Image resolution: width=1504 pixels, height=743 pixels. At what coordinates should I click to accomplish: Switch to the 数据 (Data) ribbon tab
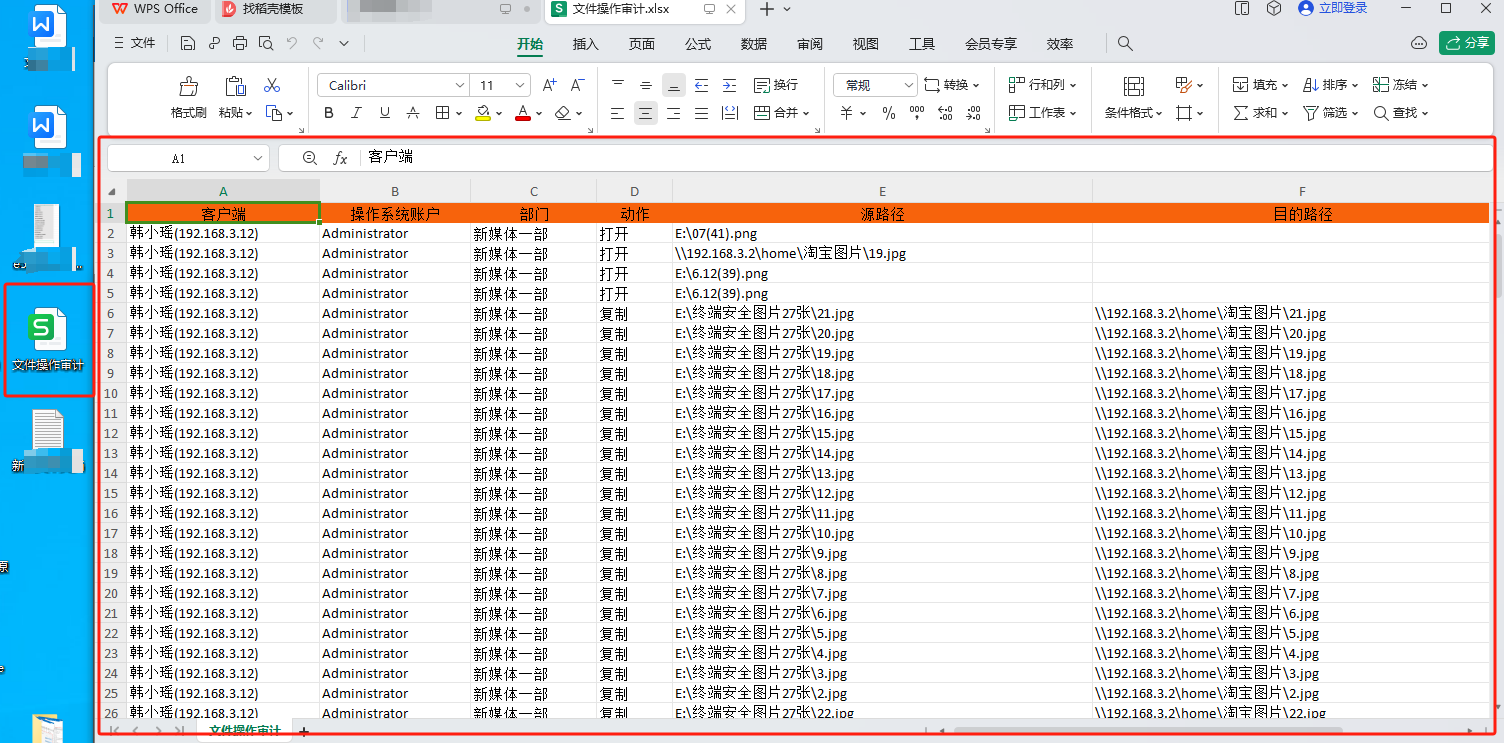tap(754, 44)
